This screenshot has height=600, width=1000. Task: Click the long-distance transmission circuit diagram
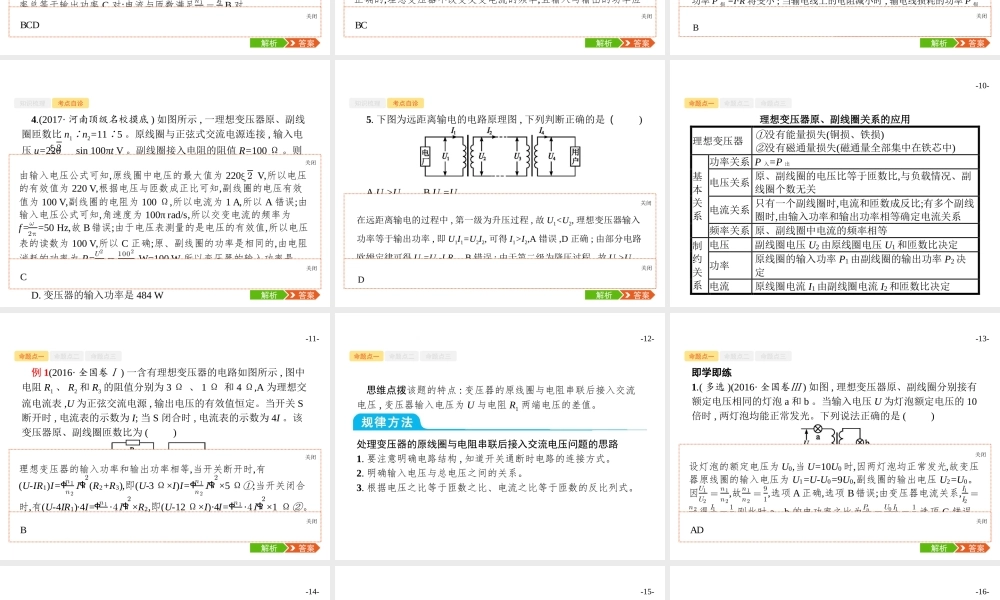point(500,154)
